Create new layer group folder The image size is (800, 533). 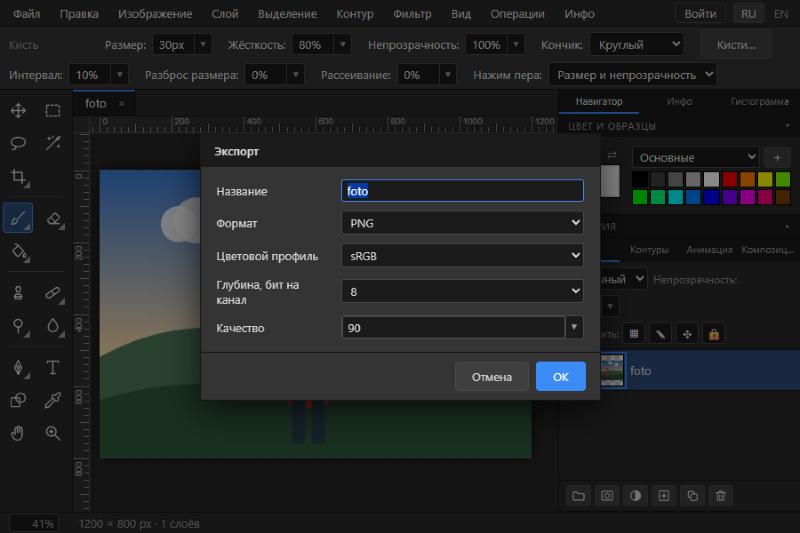coord(578,496)
